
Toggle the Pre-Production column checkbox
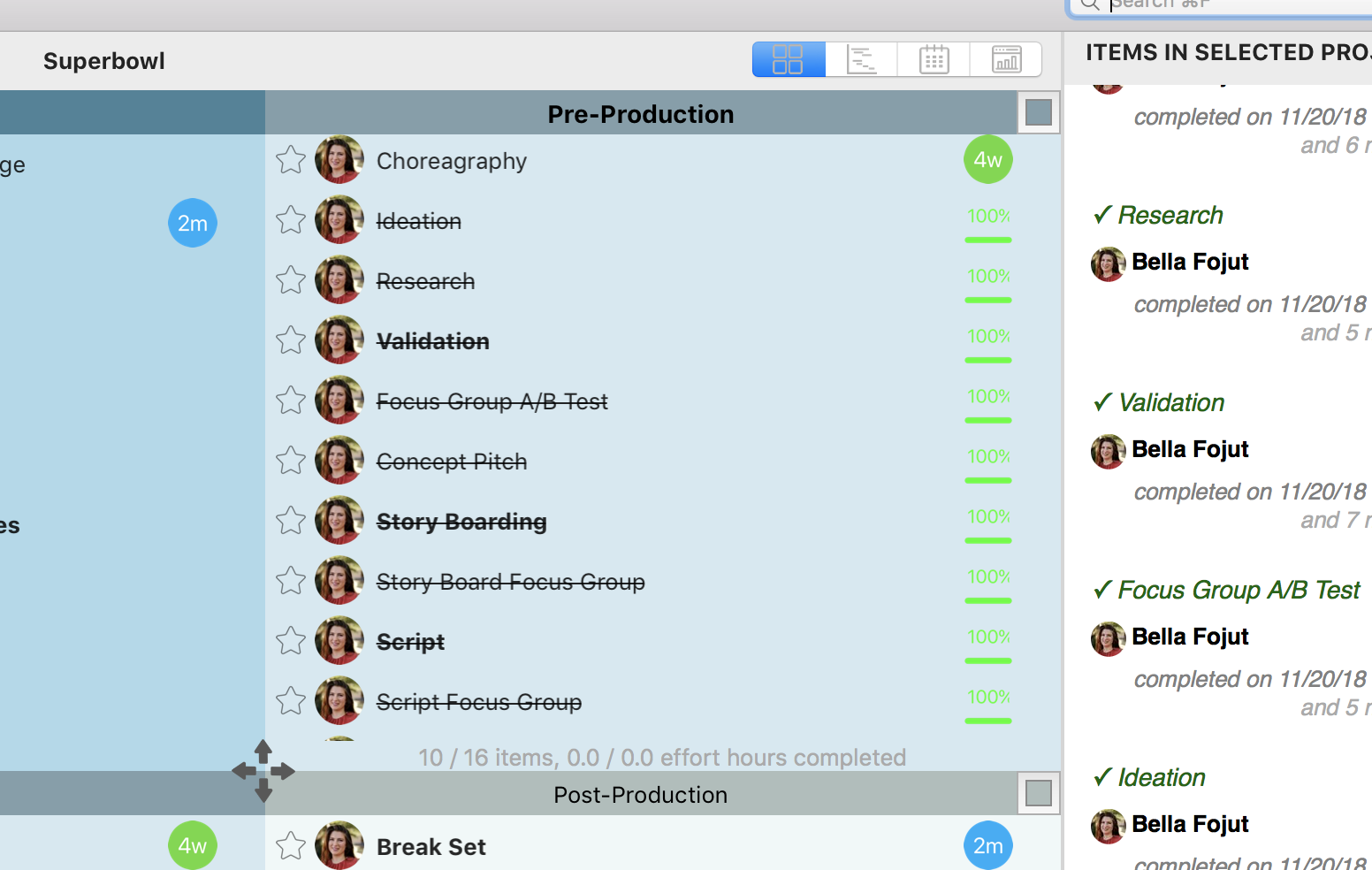[1039, 112]
